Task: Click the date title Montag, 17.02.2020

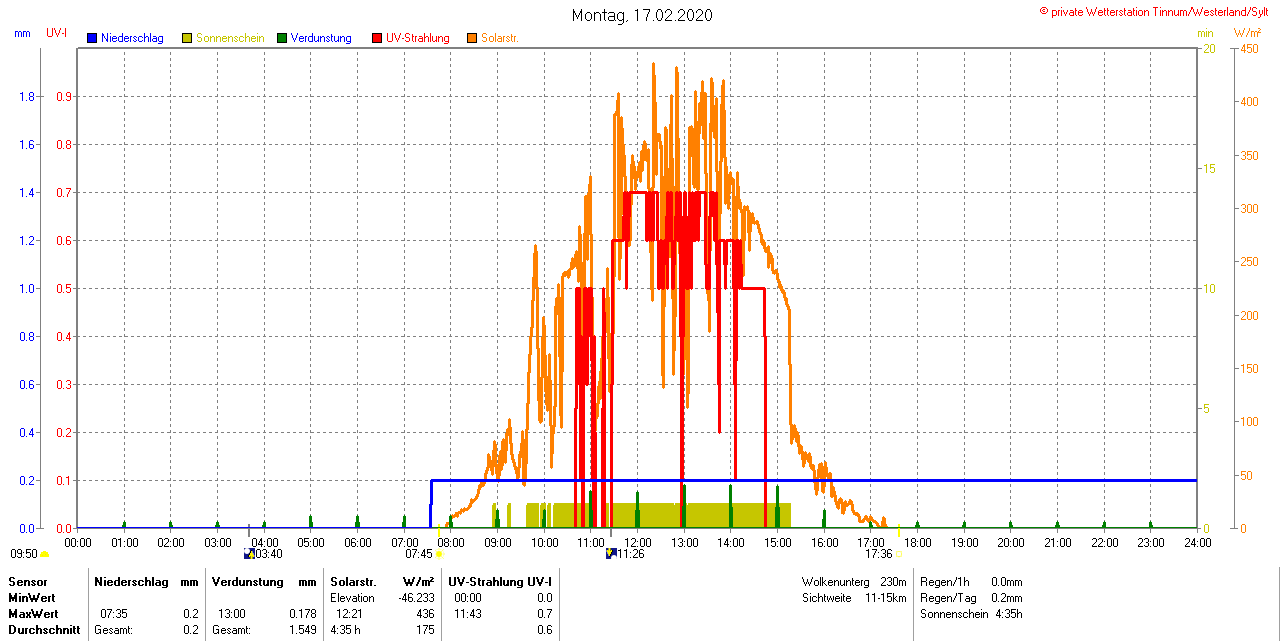Action: pos(642,15)
